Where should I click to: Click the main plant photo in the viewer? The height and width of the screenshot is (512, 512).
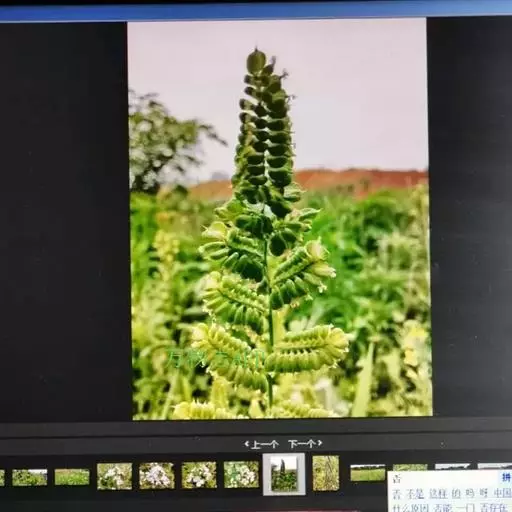pos(279,219)
